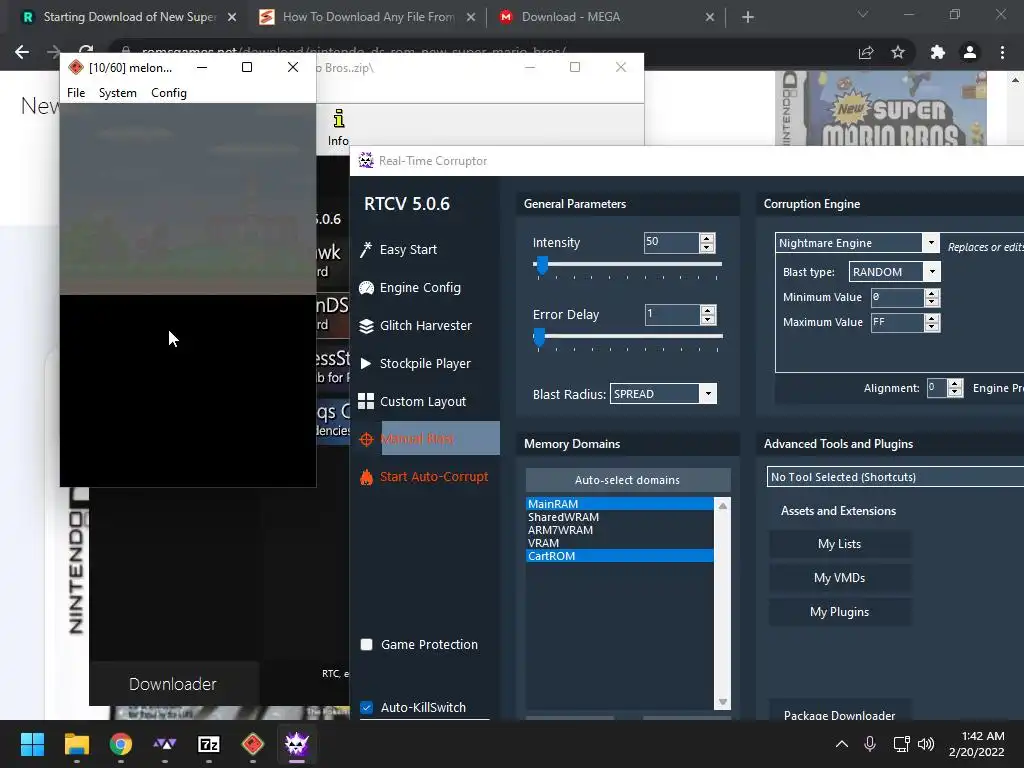Open Chrome three-dot menu

[1002, 52]
